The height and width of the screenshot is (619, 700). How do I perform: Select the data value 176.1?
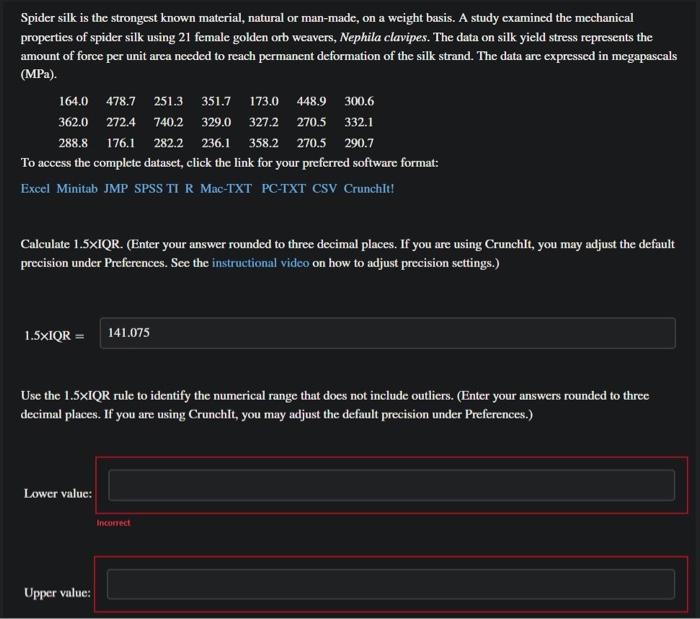(121, 143)
